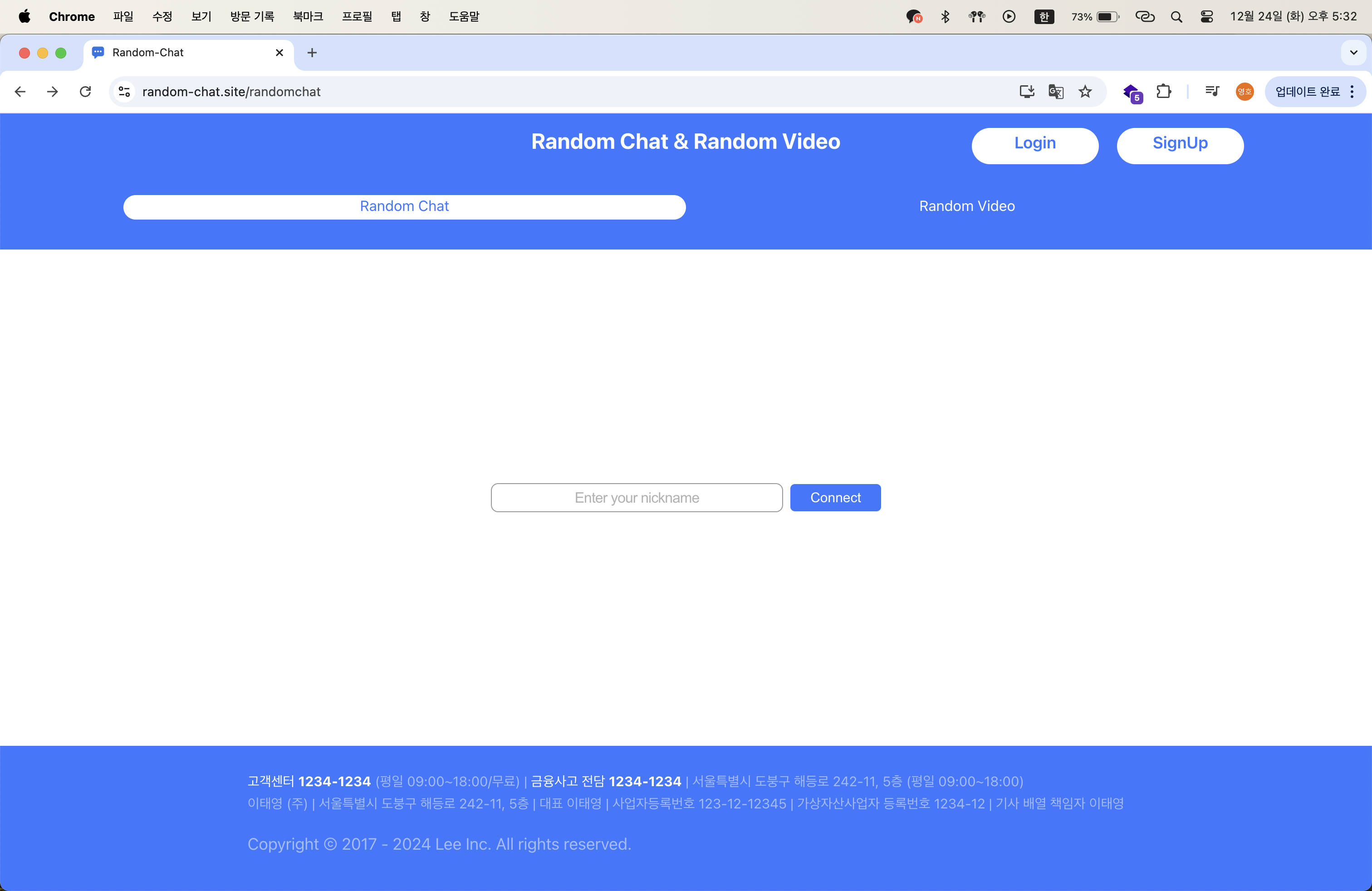Open the 보기 menu
The width and height of the screenshot is (1372, 891).
point(202,17)
